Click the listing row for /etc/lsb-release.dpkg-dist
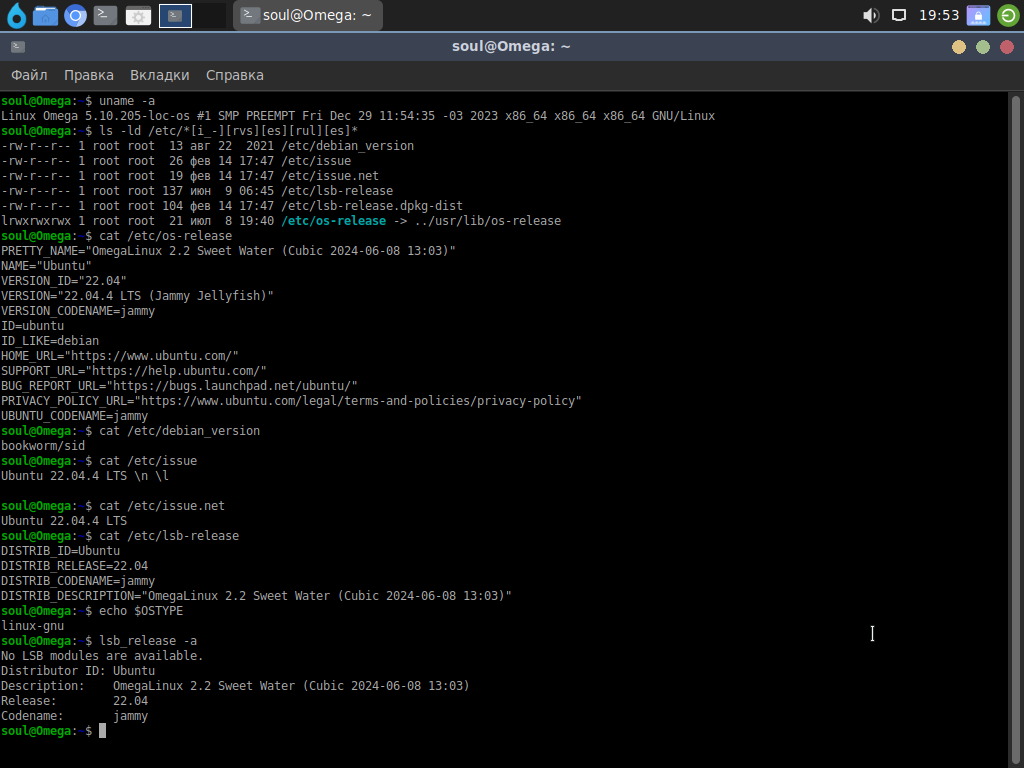1024x768 pixels. pyautogui.click(x=232, y=206)
